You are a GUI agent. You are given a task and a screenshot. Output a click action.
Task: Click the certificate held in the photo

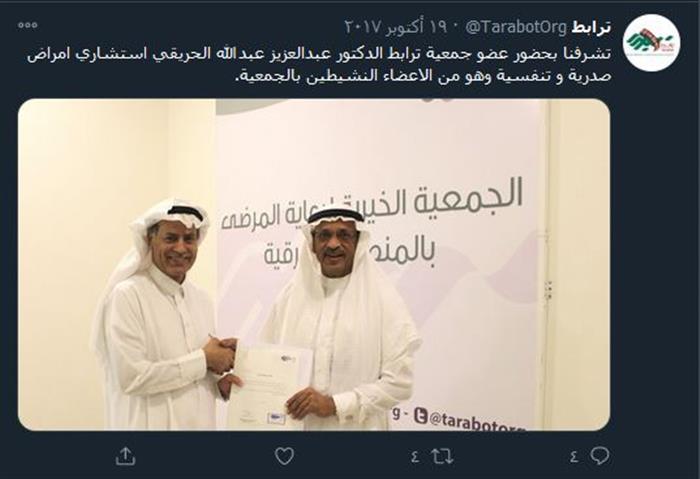coord(270,385)
